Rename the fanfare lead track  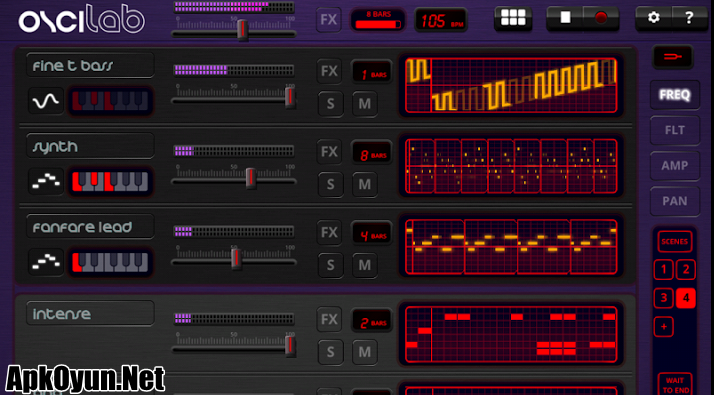[91, 227]
